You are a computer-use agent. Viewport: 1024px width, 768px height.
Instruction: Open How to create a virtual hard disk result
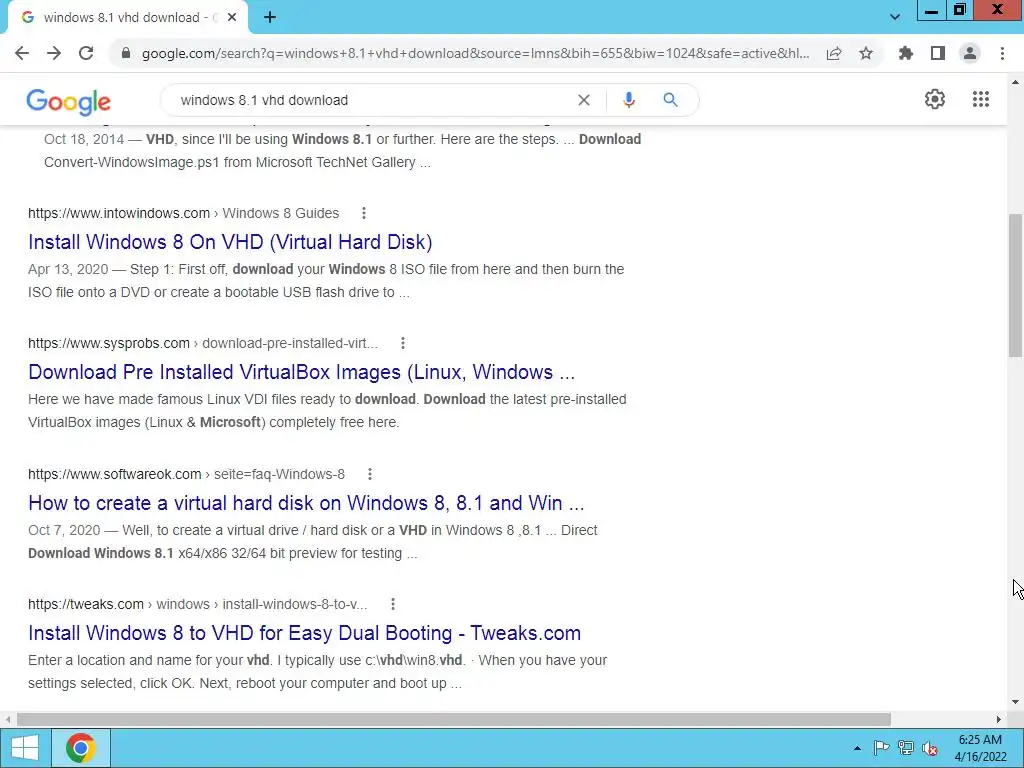point(306,504)
